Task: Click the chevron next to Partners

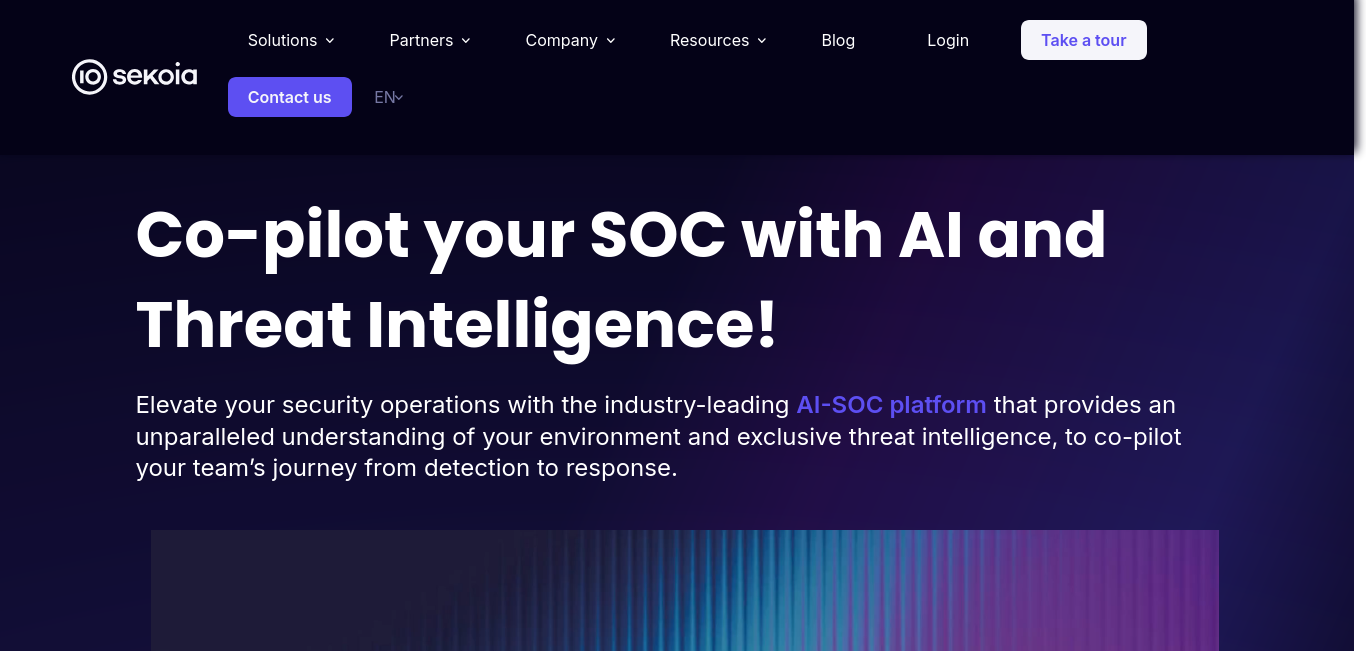Action: pyautogui.click(x=466, y=41)
